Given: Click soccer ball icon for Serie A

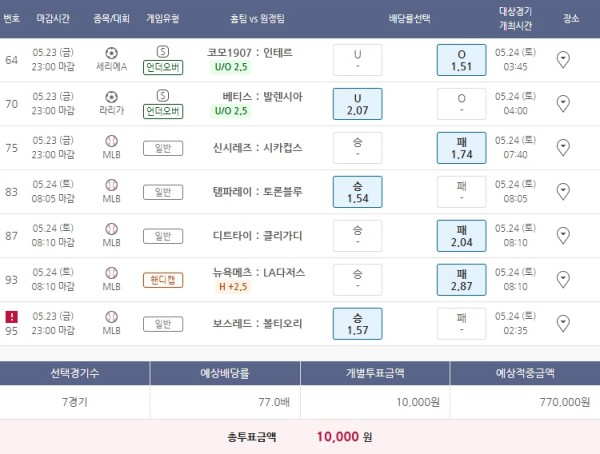Looking at the screenshot, I should click(x=112, y=52).
